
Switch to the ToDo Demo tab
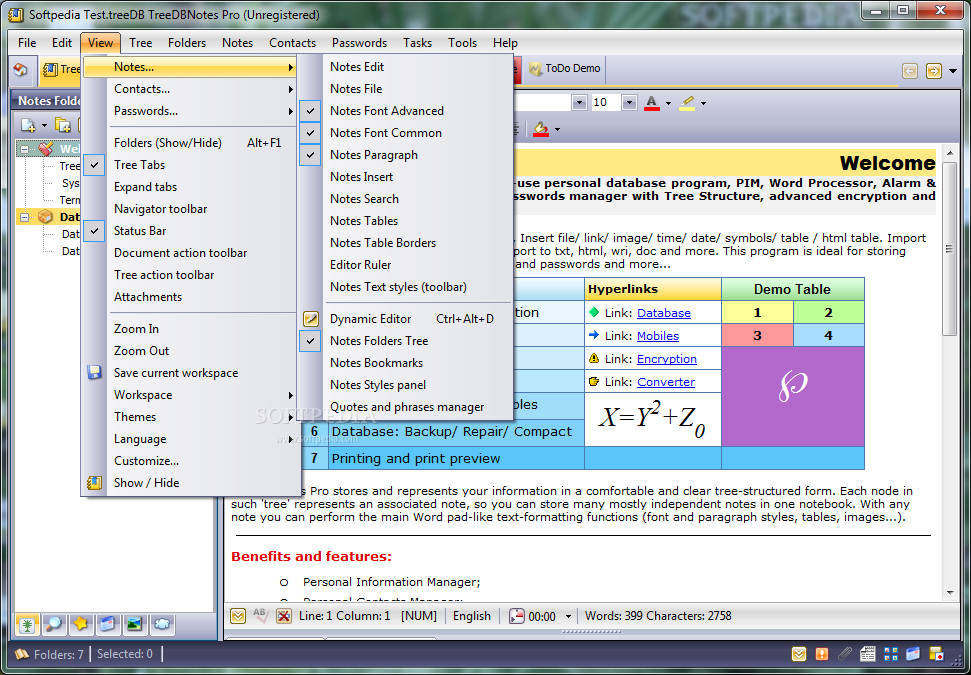tap(564, 68)
